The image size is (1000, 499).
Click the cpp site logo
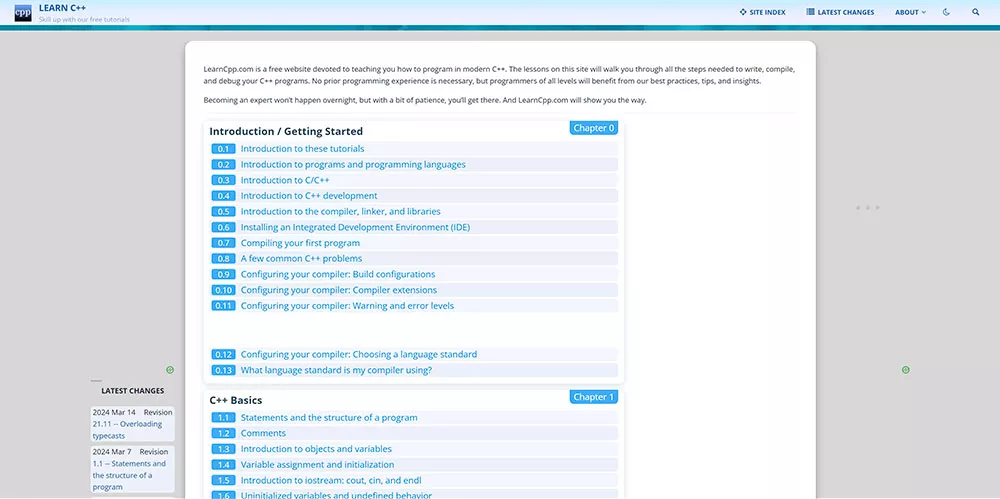click(23, 13)
